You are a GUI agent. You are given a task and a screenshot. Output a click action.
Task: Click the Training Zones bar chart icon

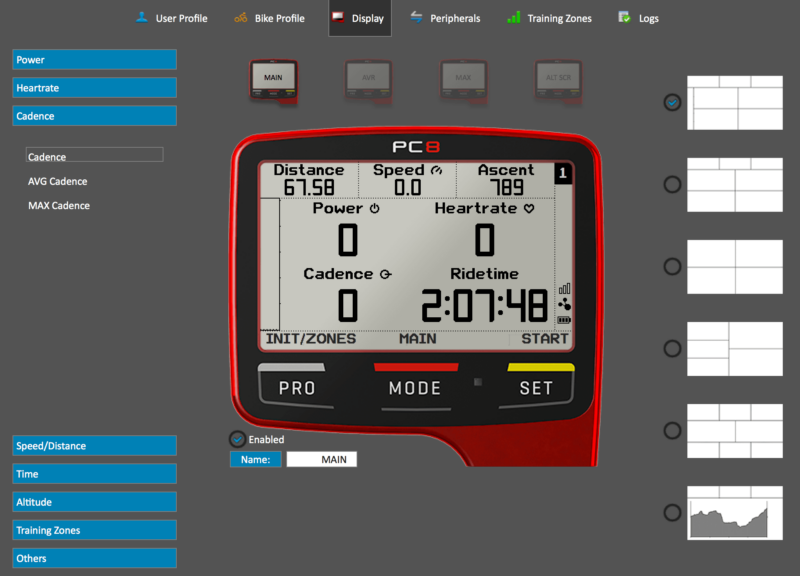point(514,18)
